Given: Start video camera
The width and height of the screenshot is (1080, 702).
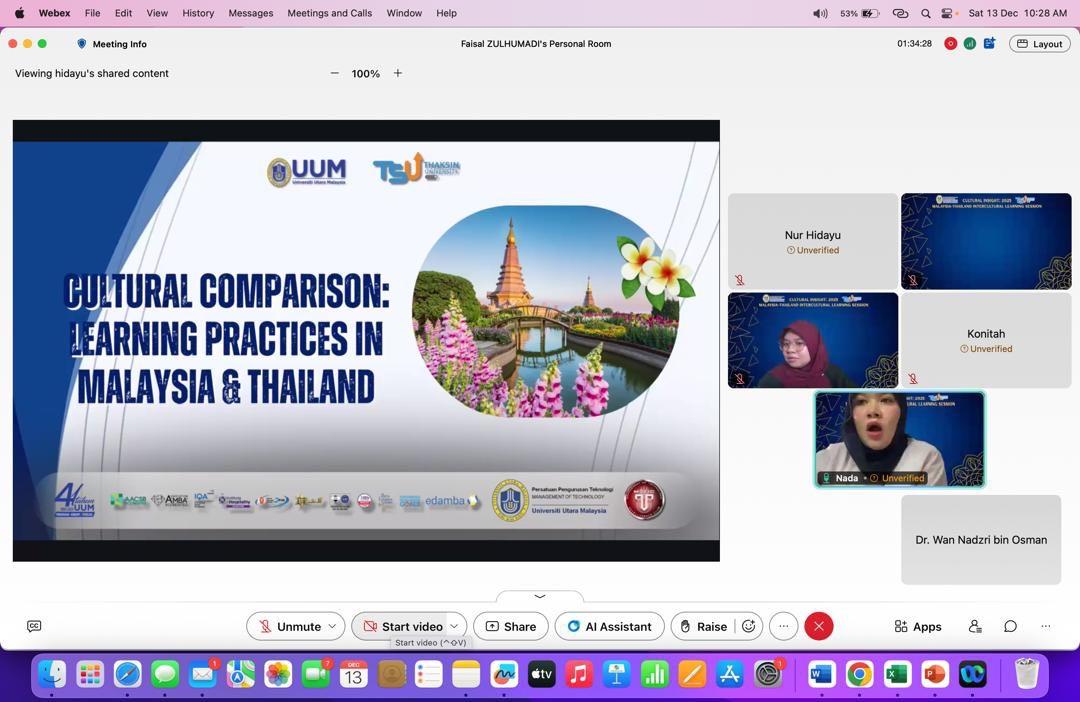Looking at the screenshot, I should pos(402,626).
